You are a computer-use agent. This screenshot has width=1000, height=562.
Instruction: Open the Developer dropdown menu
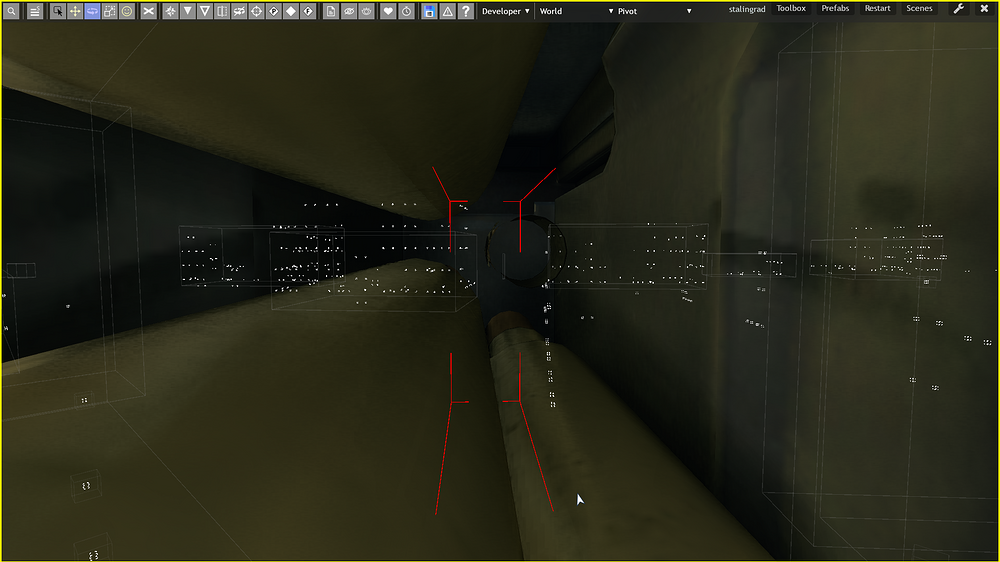coord(505,11)
